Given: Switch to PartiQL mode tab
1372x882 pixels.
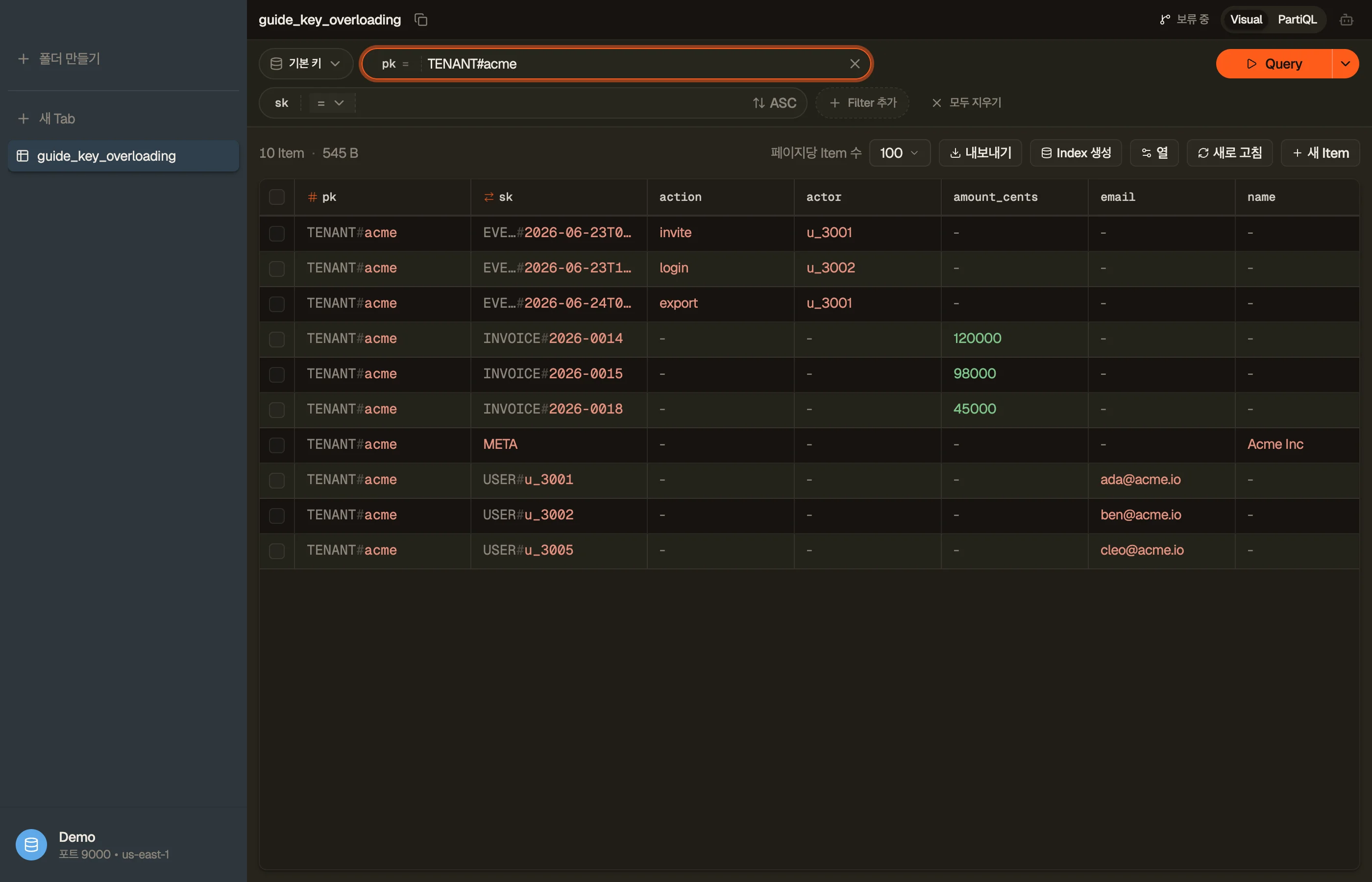Looking at the screenshot, I should [1297, 20].
